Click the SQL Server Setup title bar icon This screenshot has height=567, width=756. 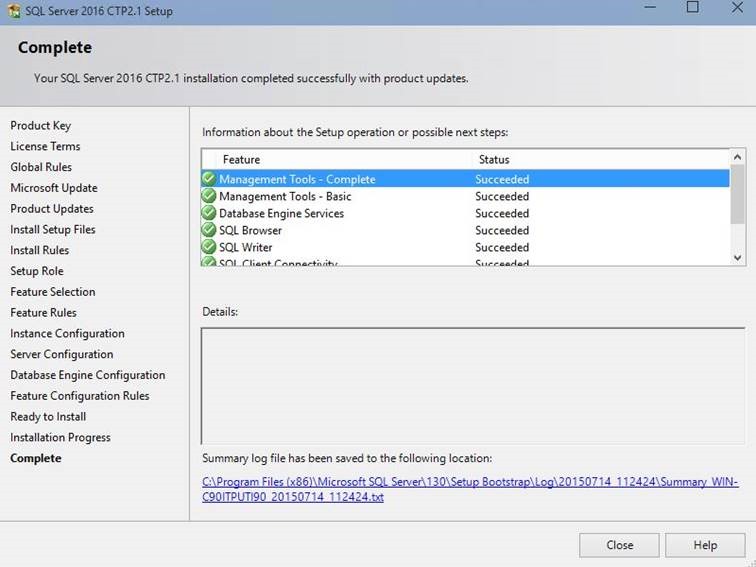14,11
